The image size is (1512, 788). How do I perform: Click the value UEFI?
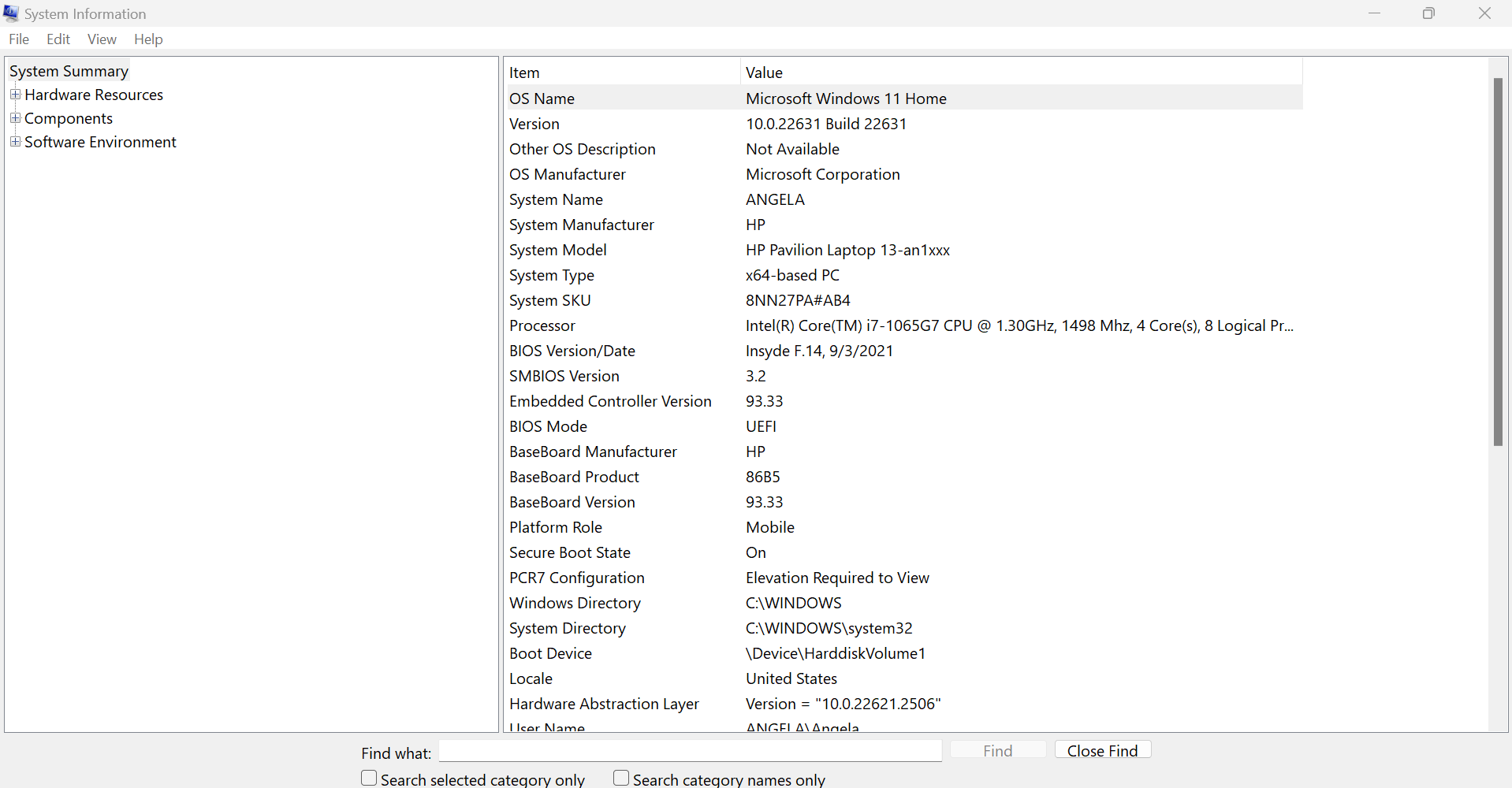(761, 426)
